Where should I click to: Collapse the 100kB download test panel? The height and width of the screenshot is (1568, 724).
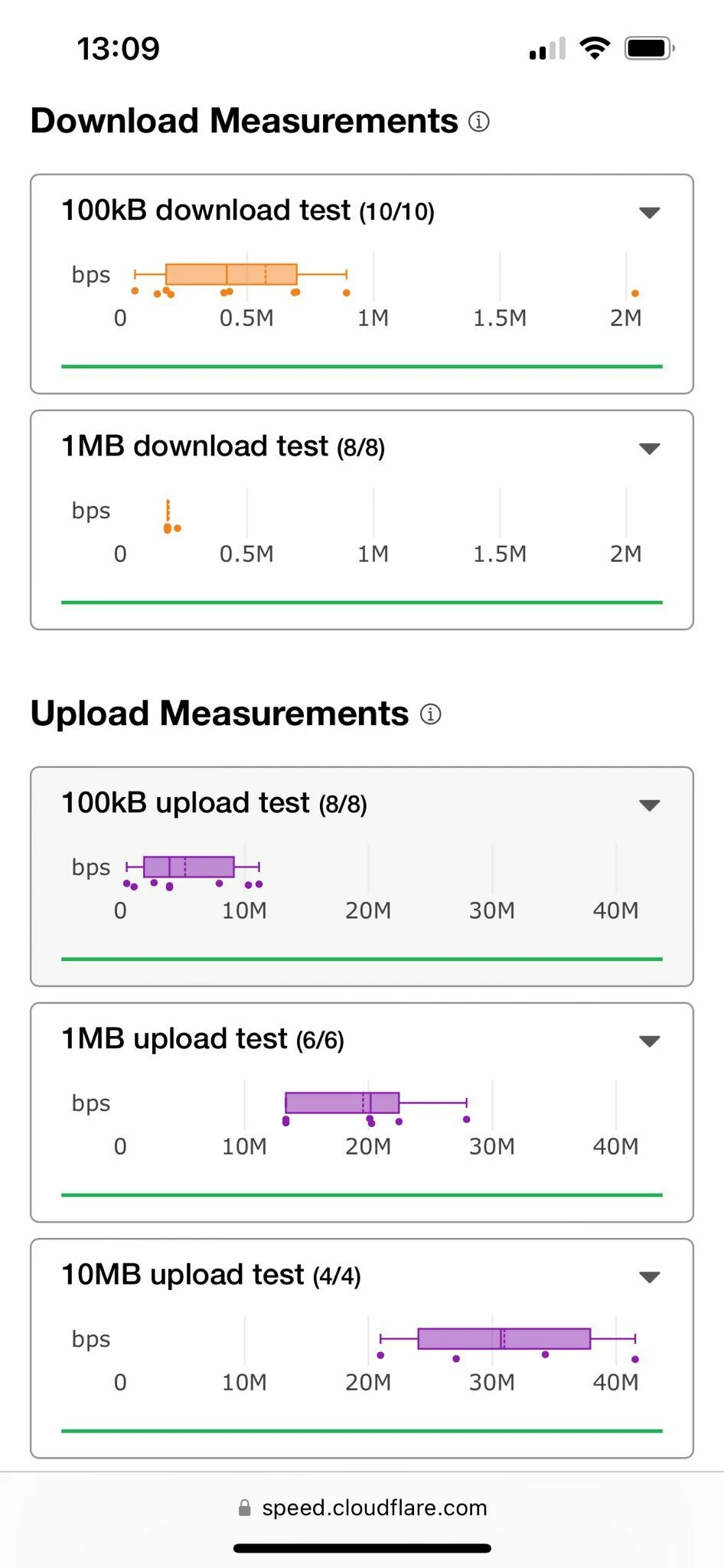coord(649,213)
